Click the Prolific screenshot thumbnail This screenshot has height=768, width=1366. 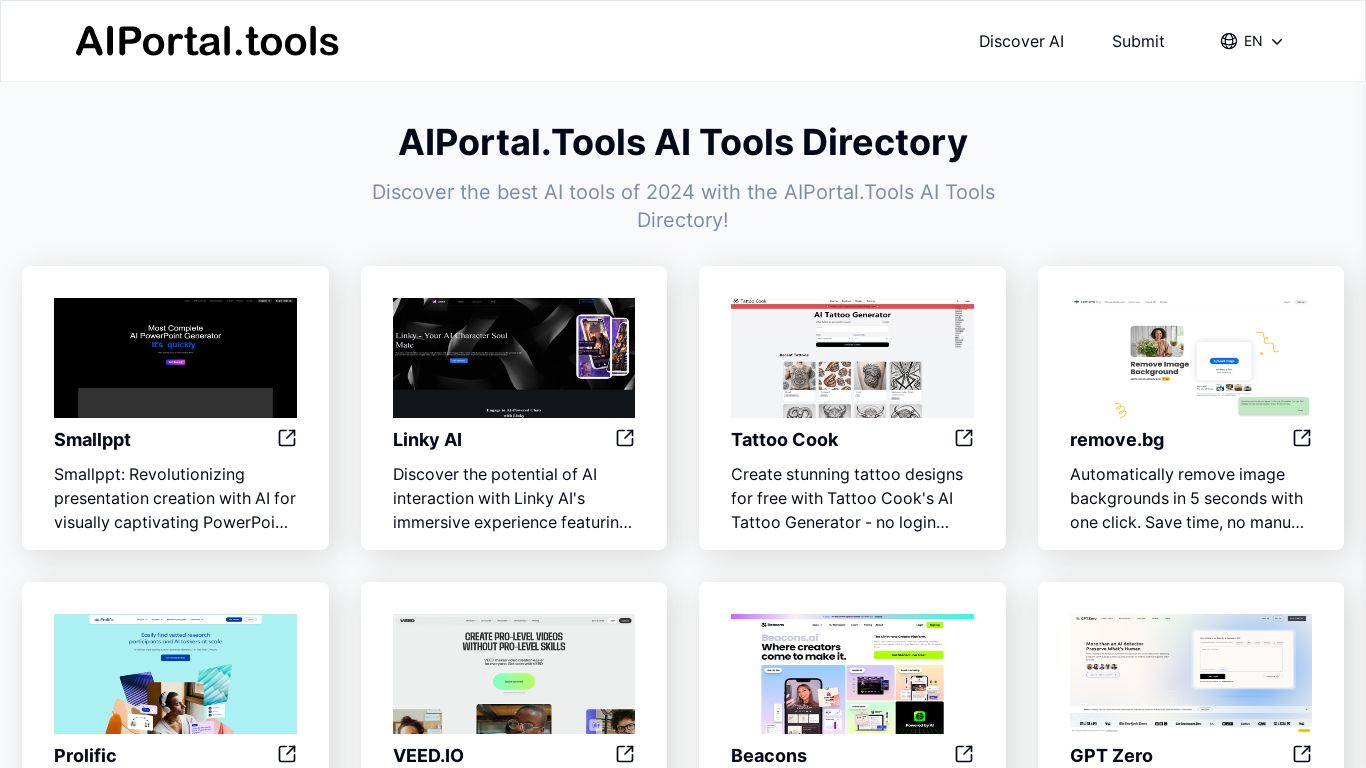point(175,674)
